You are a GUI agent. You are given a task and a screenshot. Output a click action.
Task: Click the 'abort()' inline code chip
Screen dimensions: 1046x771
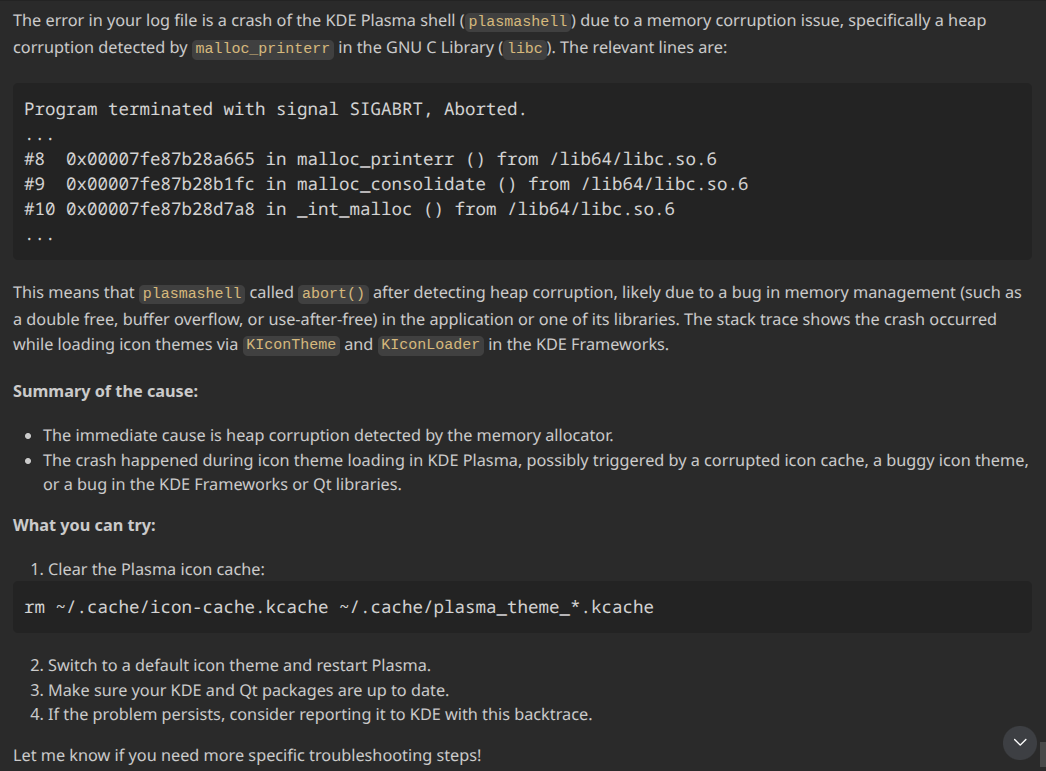(x=334, y=293)
